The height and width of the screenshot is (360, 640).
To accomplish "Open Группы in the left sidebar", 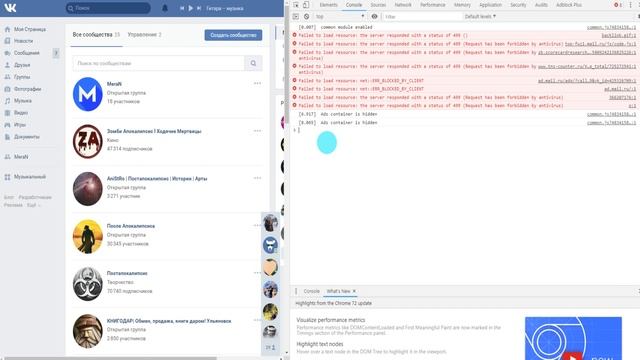I will click(22, 77).
